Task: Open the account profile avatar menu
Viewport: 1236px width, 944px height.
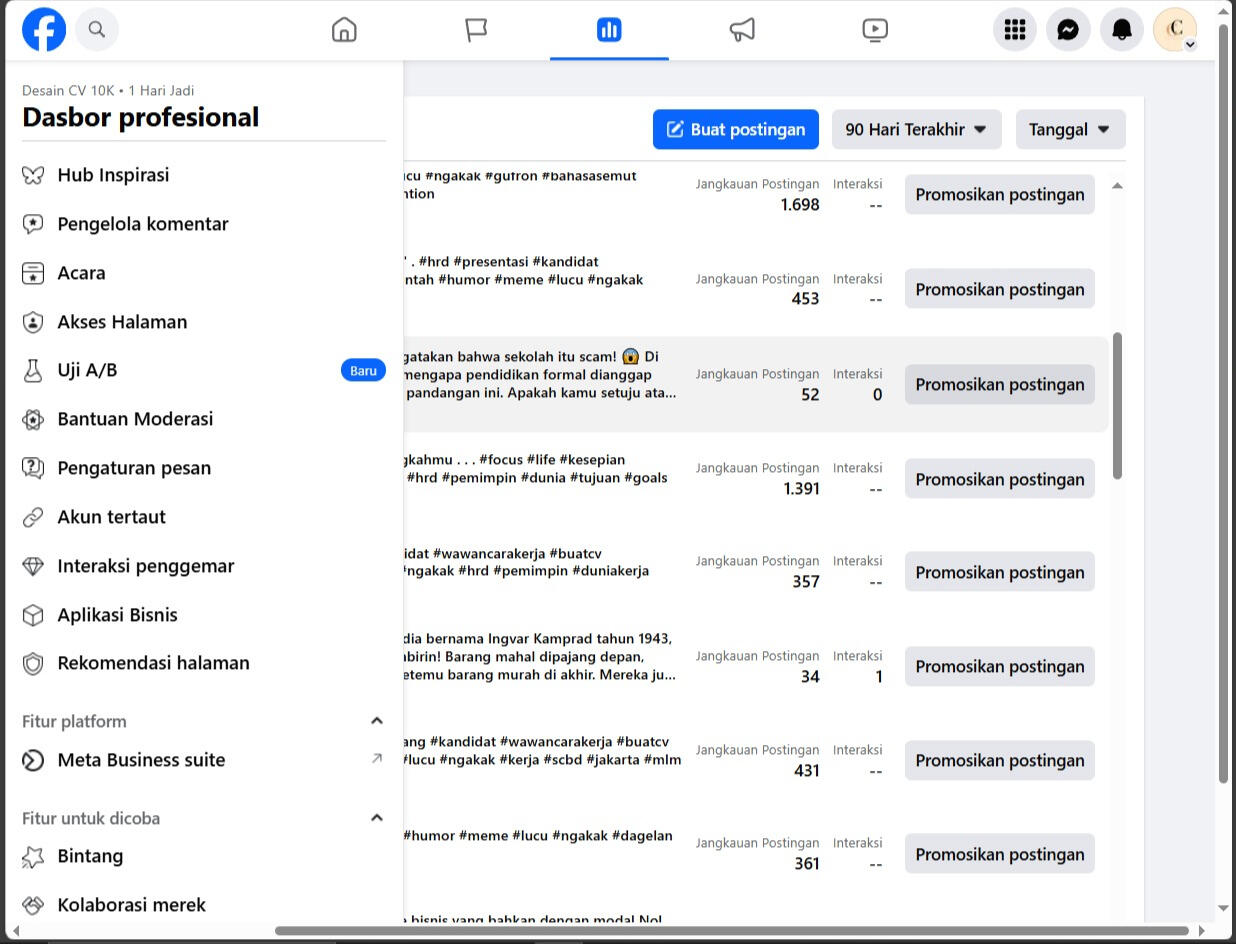Action: tap(1175, 30)
